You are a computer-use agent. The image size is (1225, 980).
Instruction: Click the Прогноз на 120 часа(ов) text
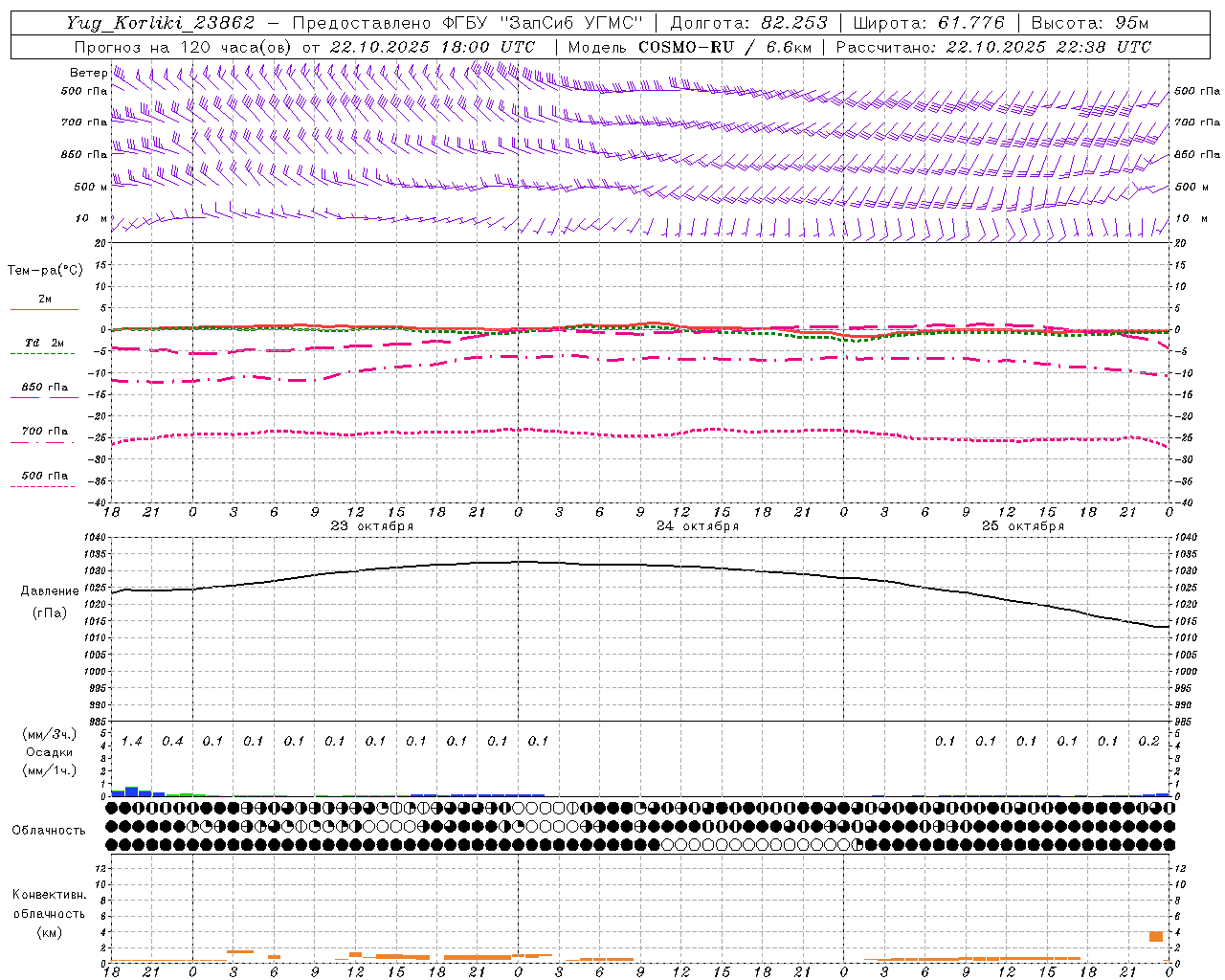pyautogui.click(x=184, y=47)
